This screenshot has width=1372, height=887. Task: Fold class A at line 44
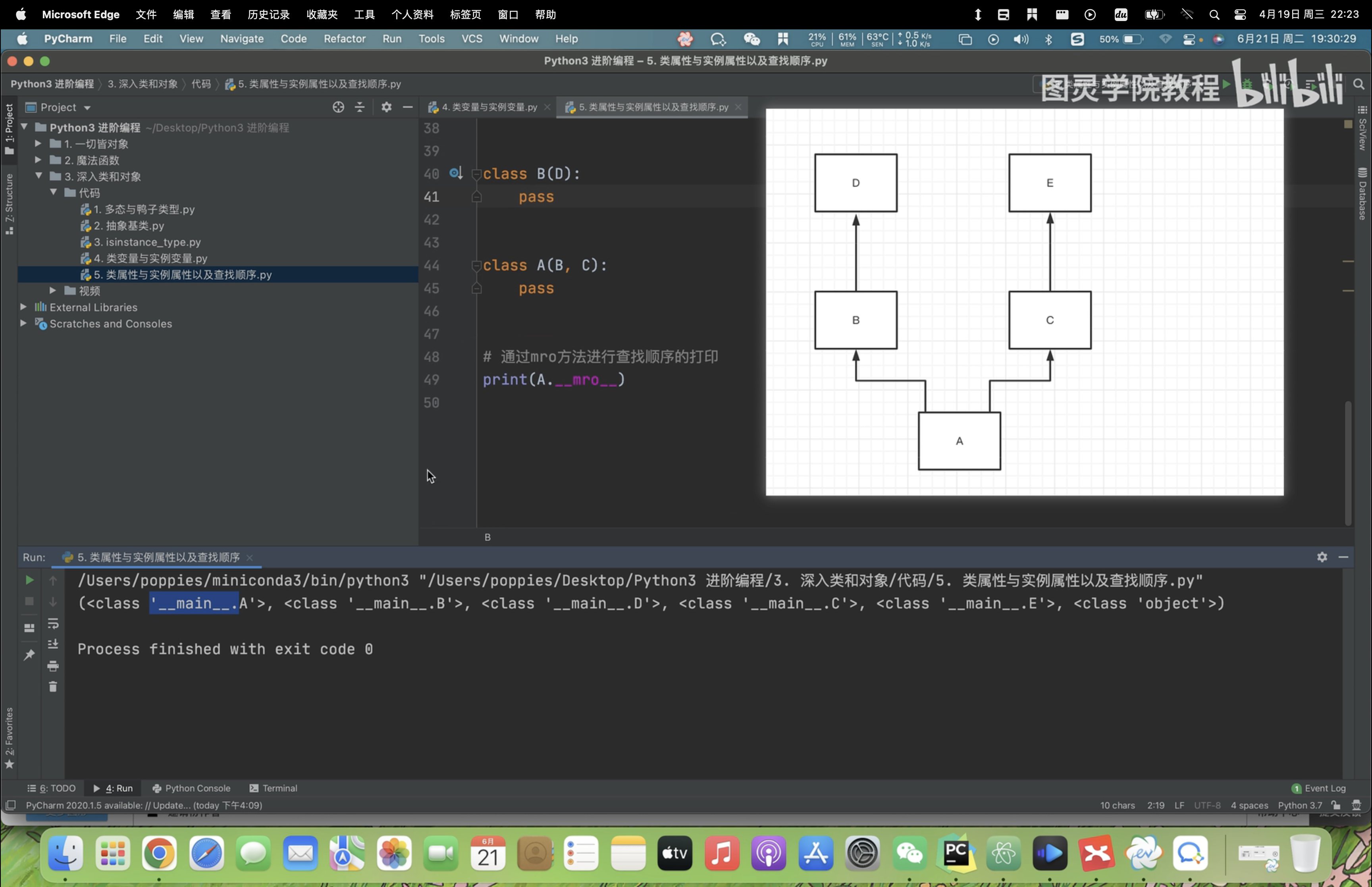[x=476, y=265]
